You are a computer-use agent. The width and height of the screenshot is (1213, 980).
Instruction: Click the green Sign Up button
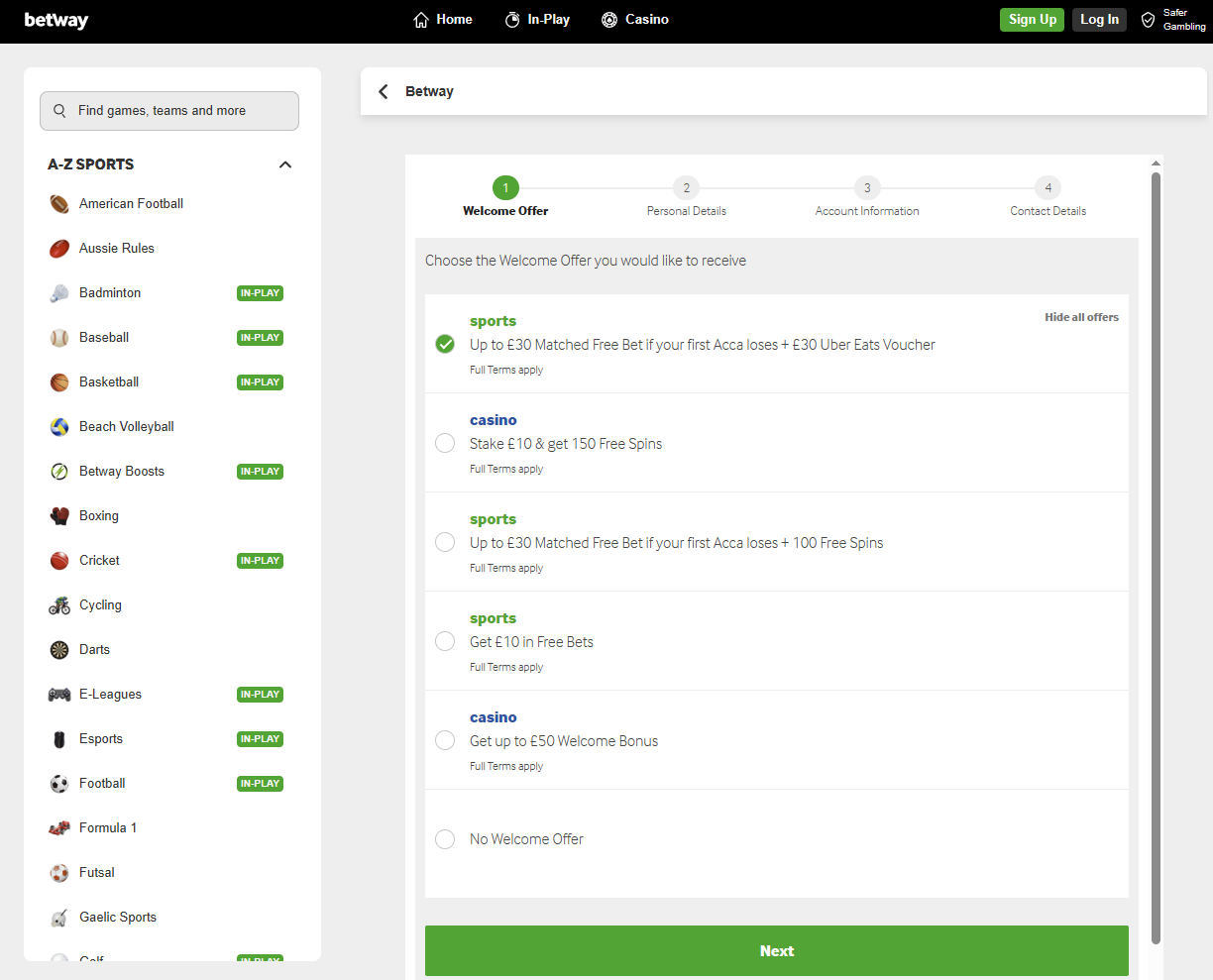click(1032, 20)
